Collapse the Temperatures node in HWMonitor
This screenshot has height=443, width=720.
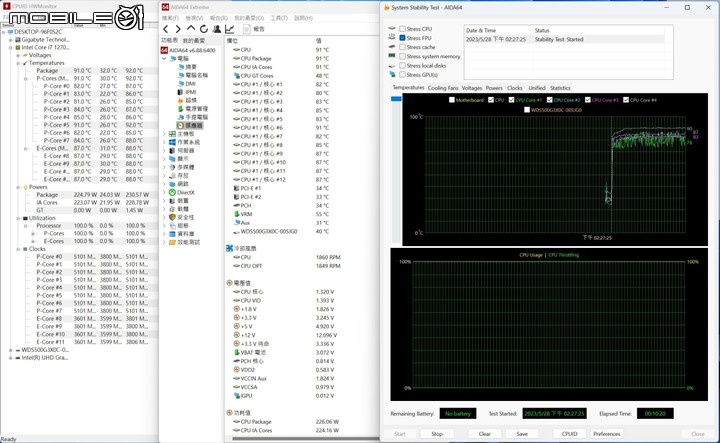click(18, 63)
